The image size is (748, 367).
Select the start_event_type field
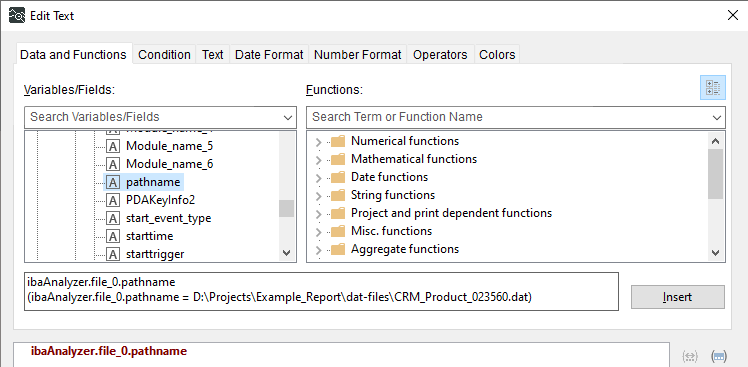click(168, 218)
